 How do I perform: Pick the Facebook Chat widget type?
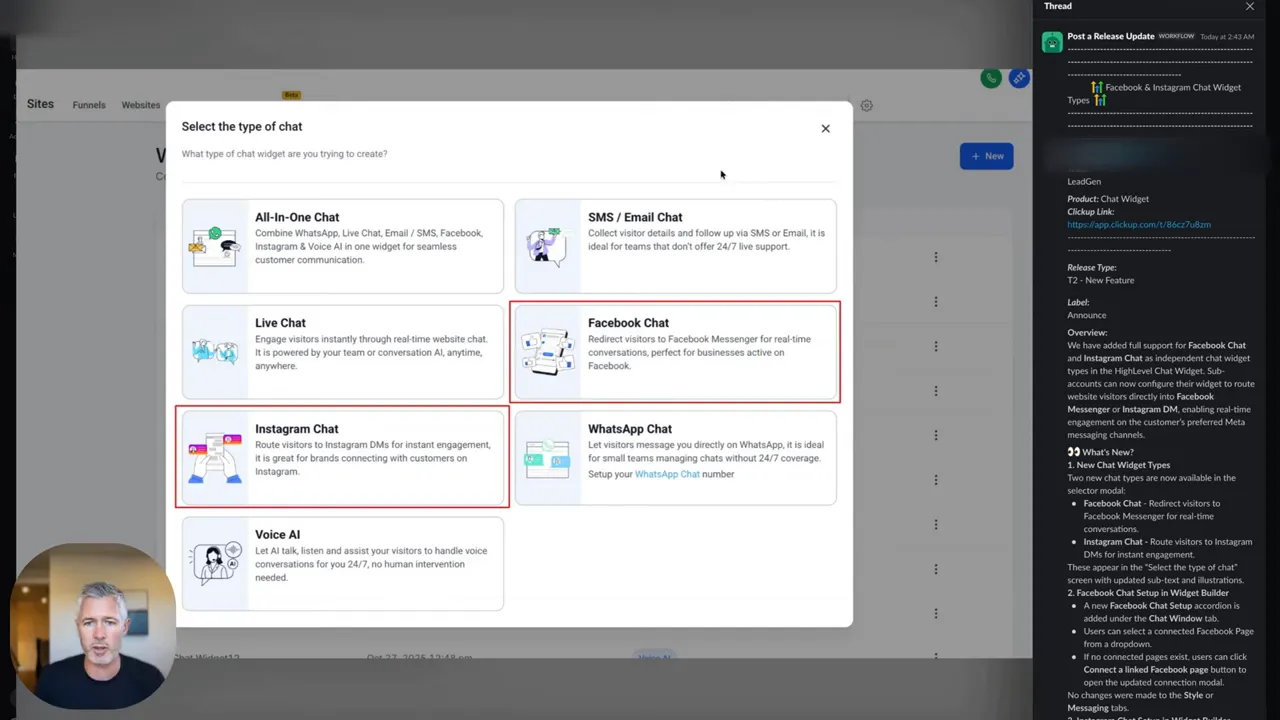coord(675,352)
